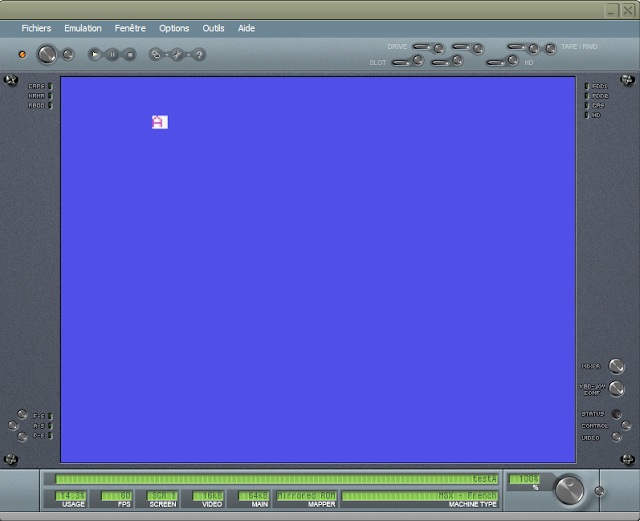Click the help question mark icon
The image size is (640, 521).
(x=199, y=54)
